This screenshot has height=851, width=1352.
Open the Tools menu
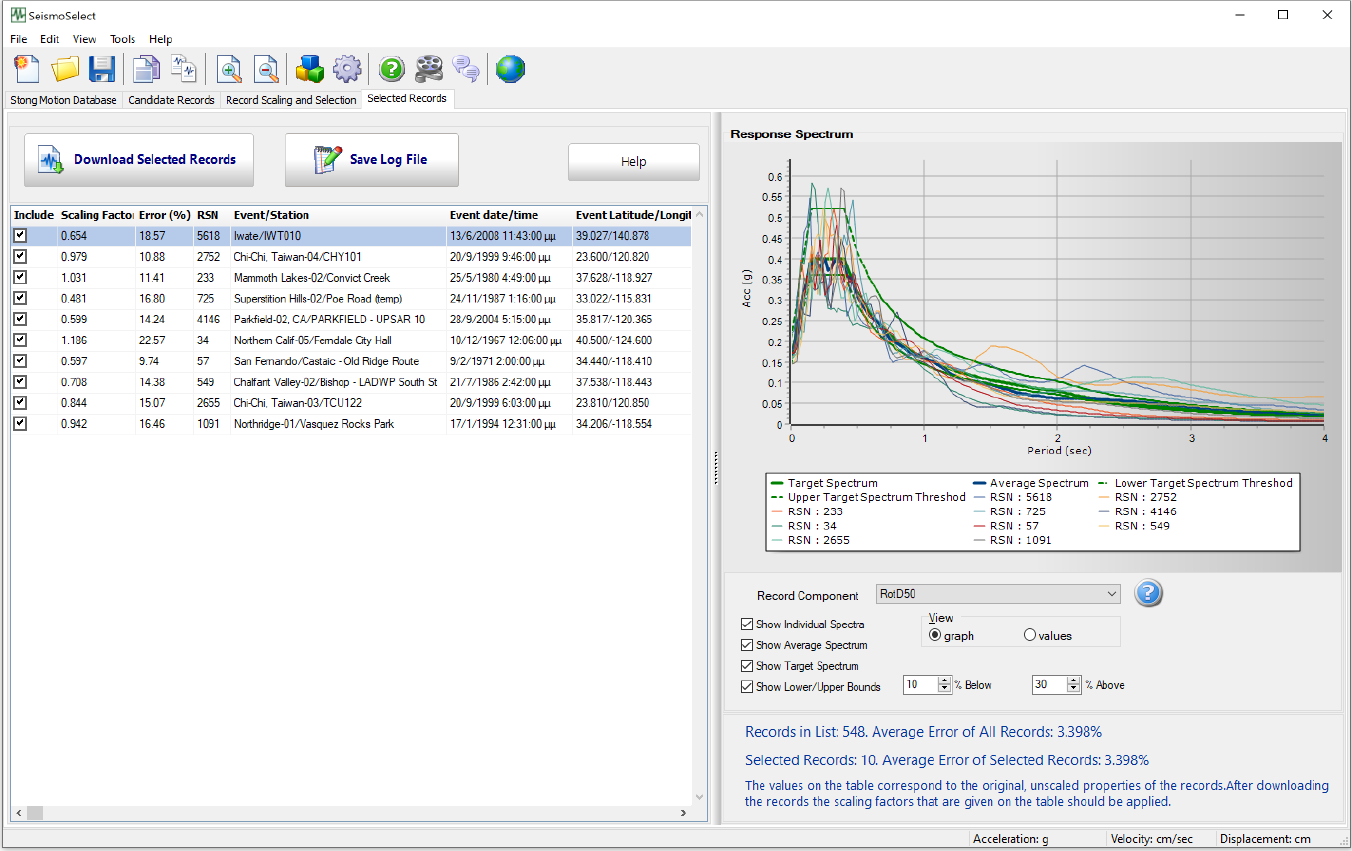click(x=123, y=39)
